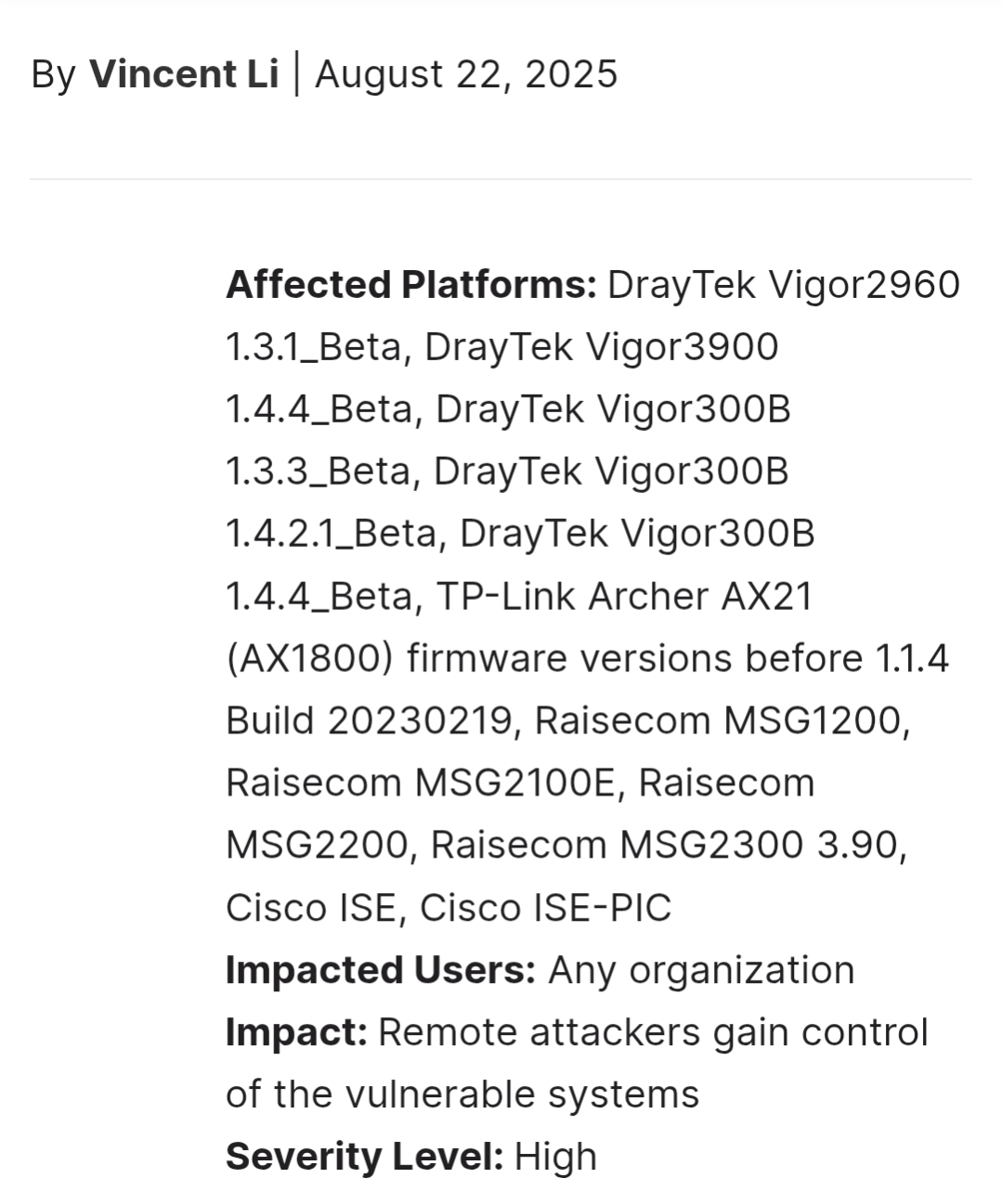
Task: Select the text "DrayTek Vigor3900"
Action: (602, 347)
